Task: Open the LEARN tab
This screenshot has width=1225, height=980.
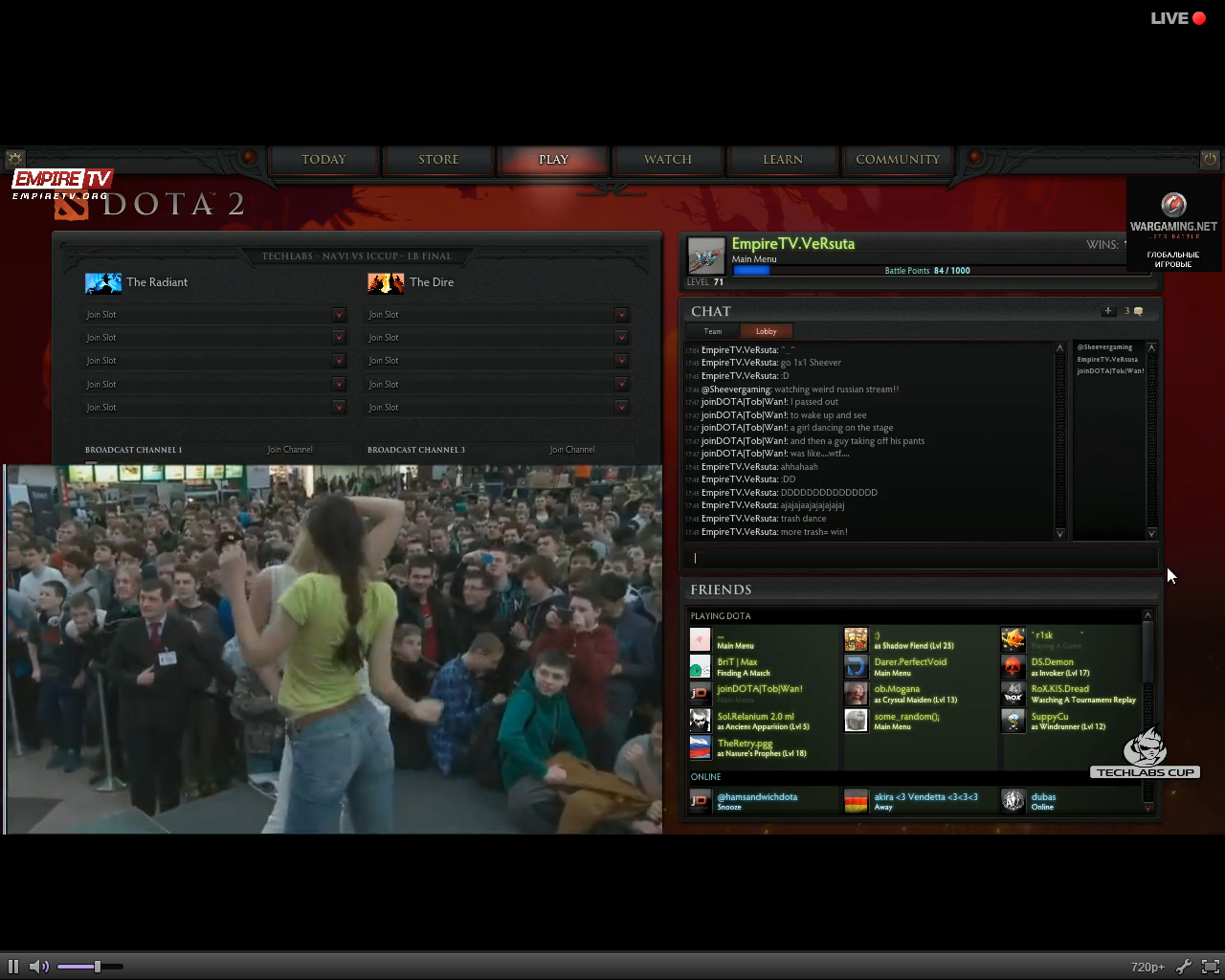Action: pos(783,160)
